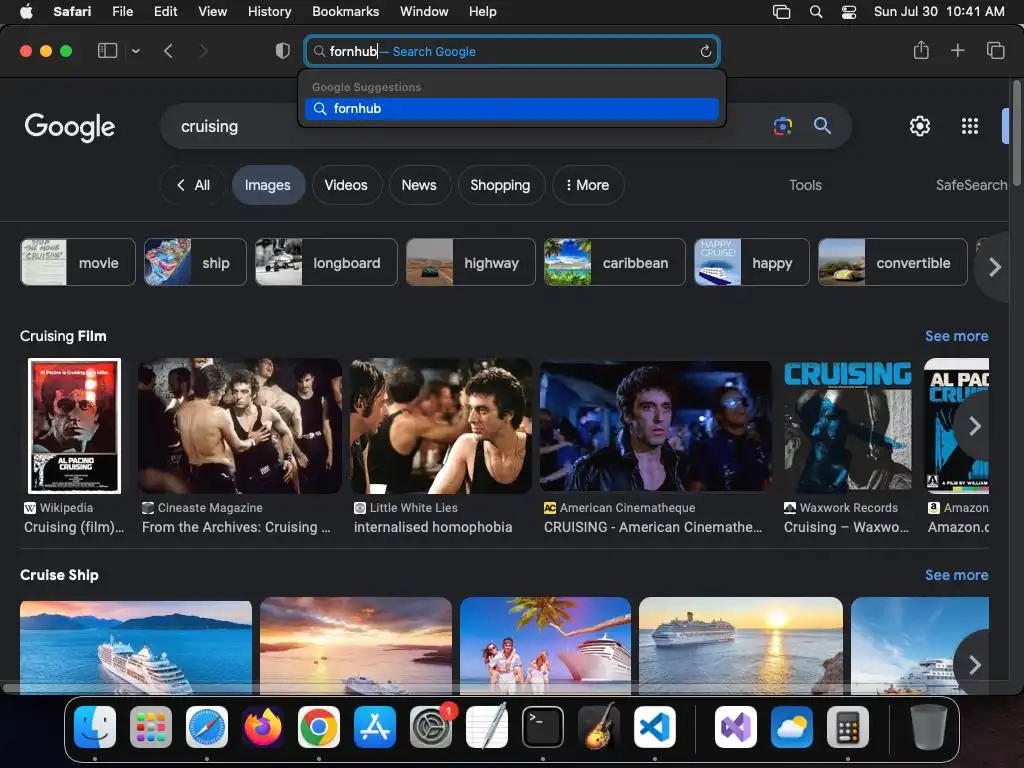Open the Google apps grid
This screenshot has width=1024, height=768.
[x=970, y=126]
